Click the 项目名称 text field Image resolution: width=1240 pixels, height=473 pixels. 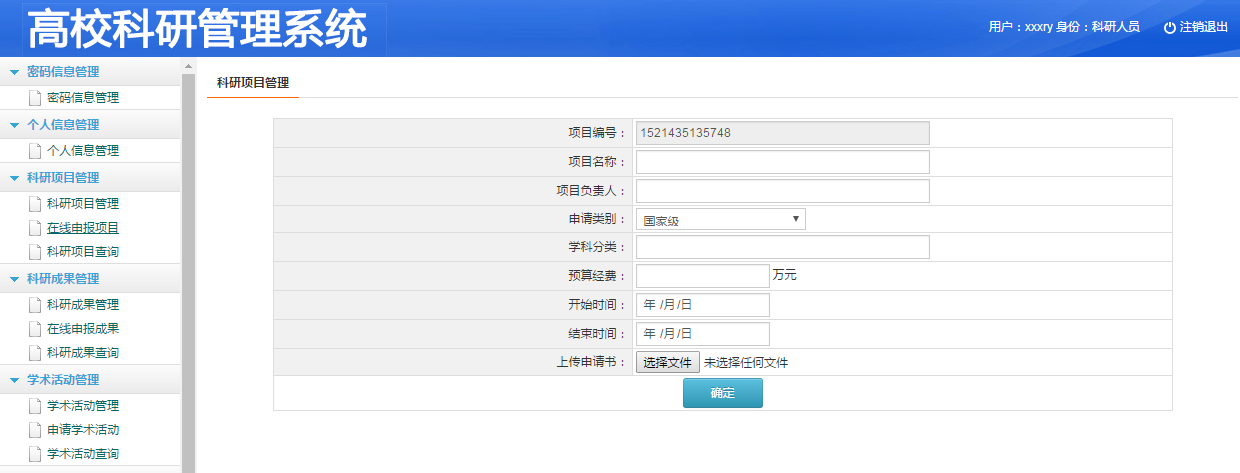(782, 162)
